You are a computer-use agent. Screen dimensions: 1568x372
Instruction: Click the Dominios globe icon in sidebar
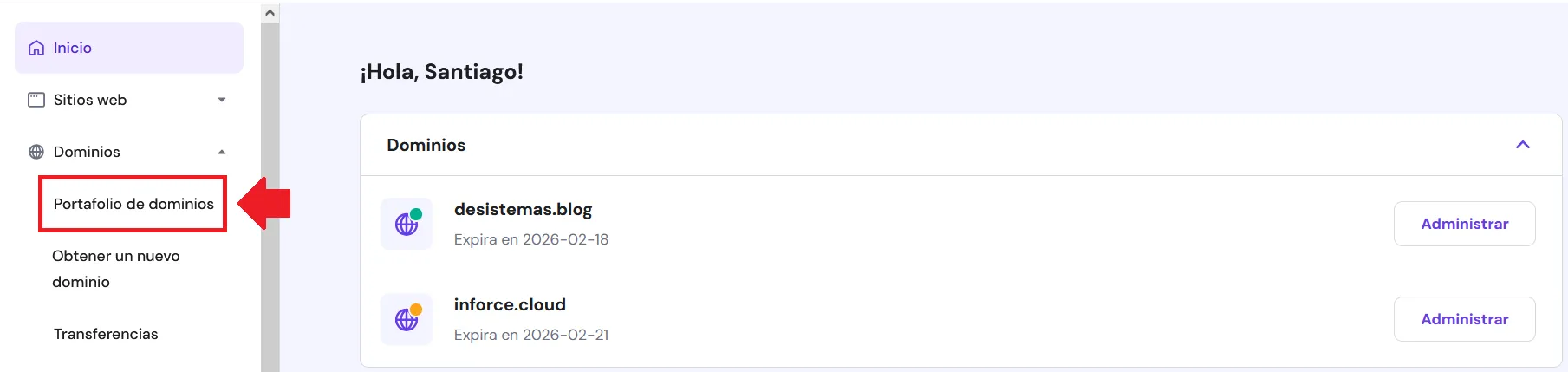36,152
